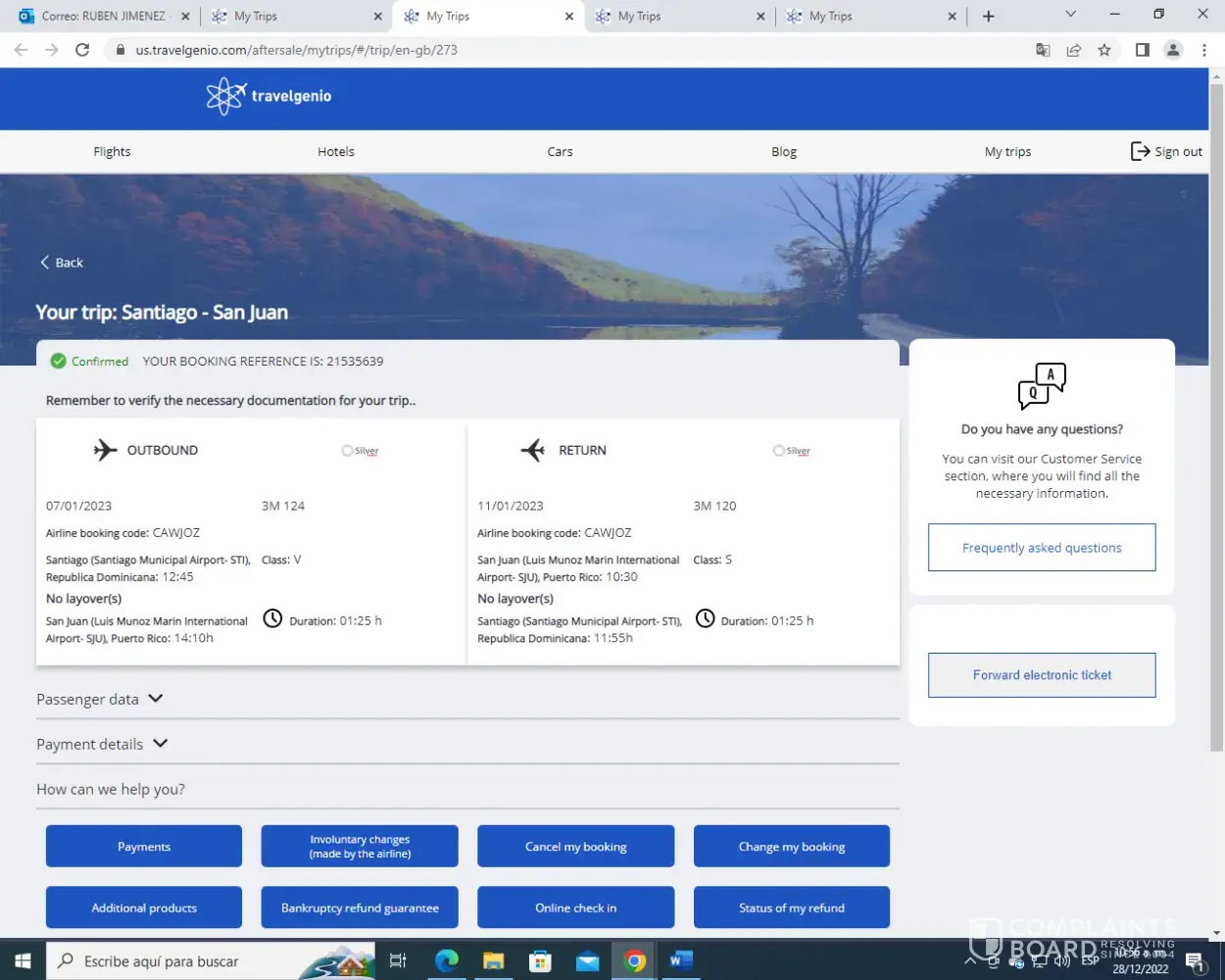Select the outbound Silver radio option
Screen dimensions: 1225x980
(x=347, y=451)
